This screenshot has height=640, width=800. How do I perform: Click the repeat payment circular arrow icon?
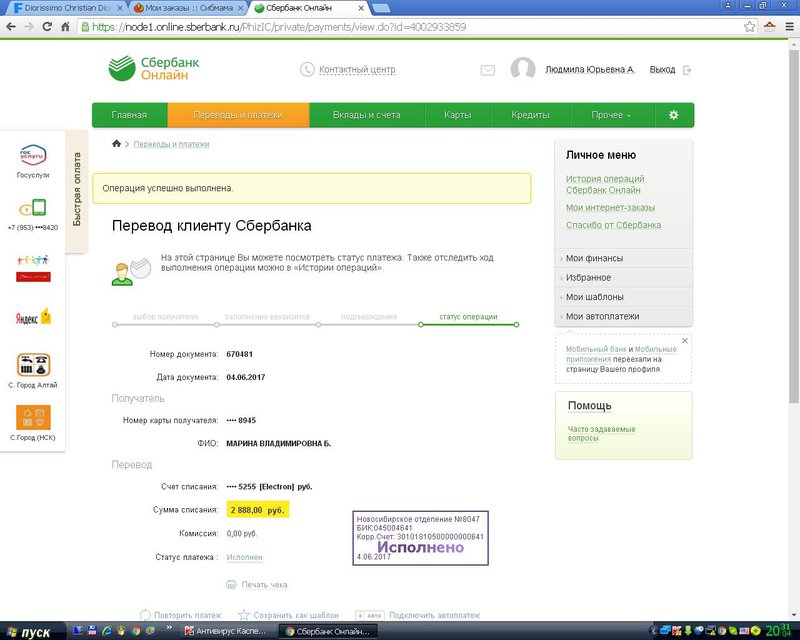pyautogui.click(x=145, y=615)
